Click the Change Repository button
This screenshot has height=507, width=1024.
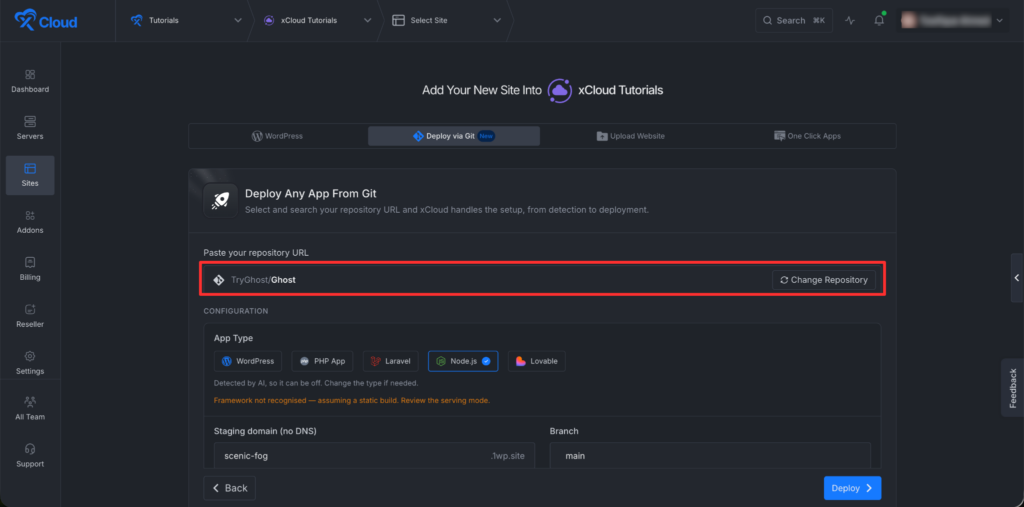tap(824, 280)
